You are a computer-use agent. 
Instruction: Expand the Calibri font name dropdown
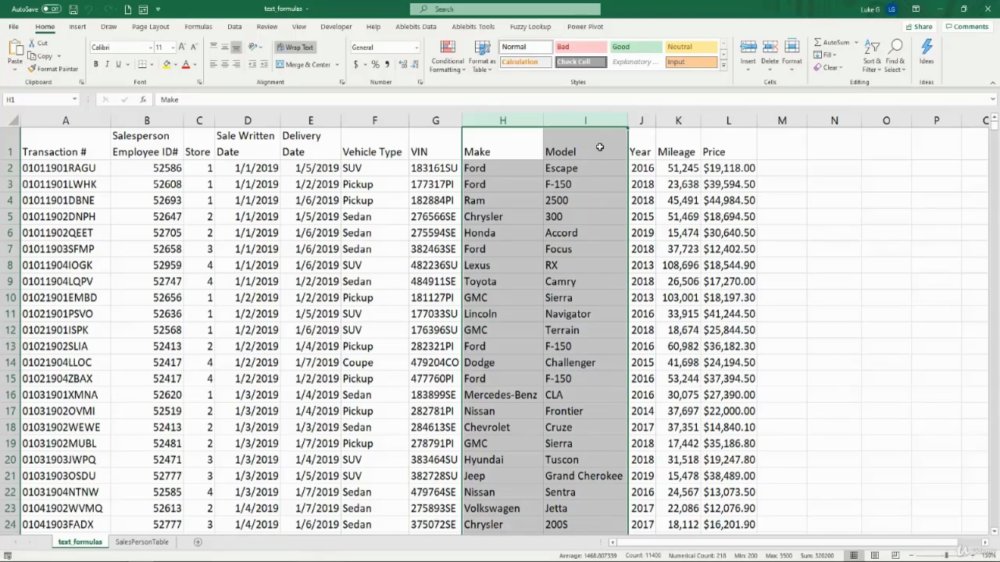pos(151,47)
